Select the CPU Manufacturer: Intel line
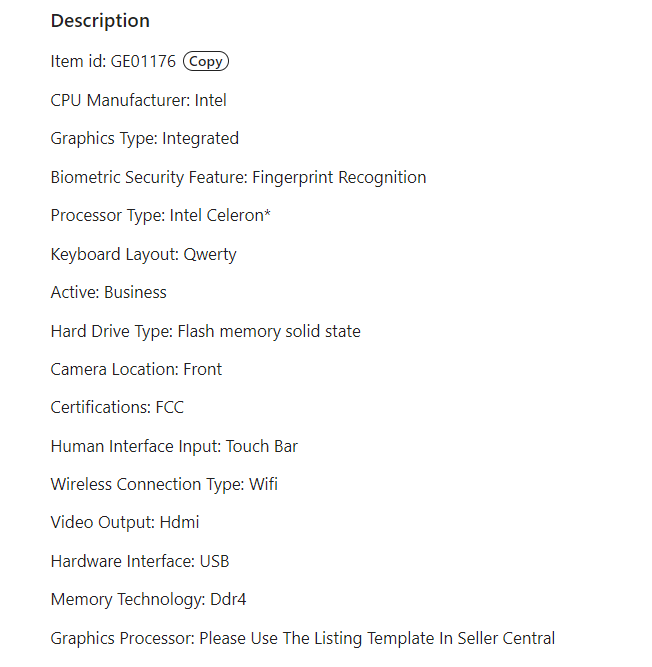 138,100
